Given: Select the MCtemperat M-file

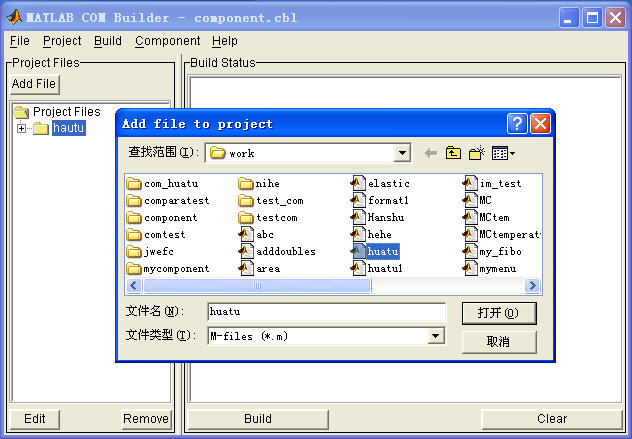Looking at the screenshot, I should pyautogui.click(x=501, y=235).
